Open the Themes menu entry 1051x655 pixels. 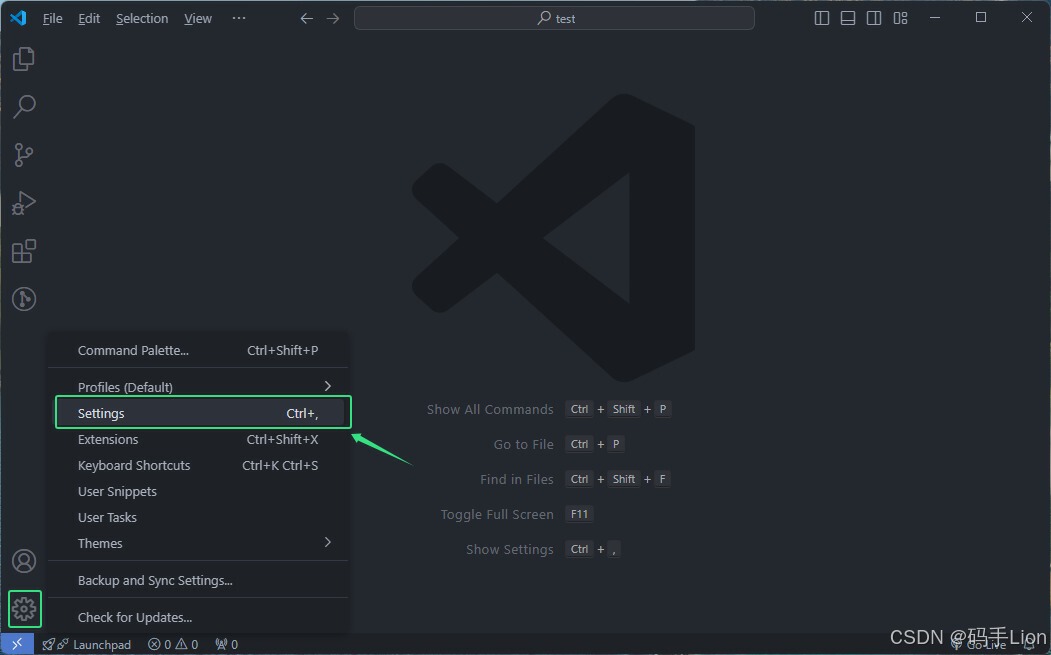(198, 543)
